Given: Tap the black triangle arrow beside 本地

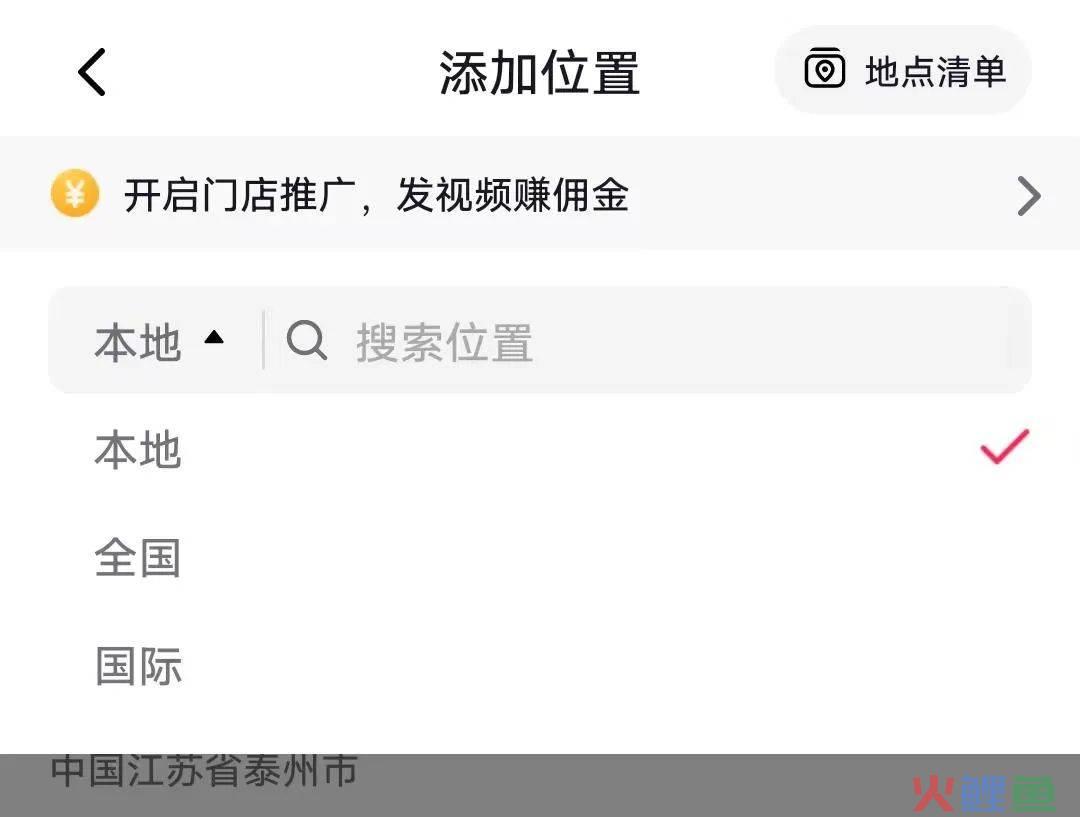Looking at the screenshot, I should [214, 337].
